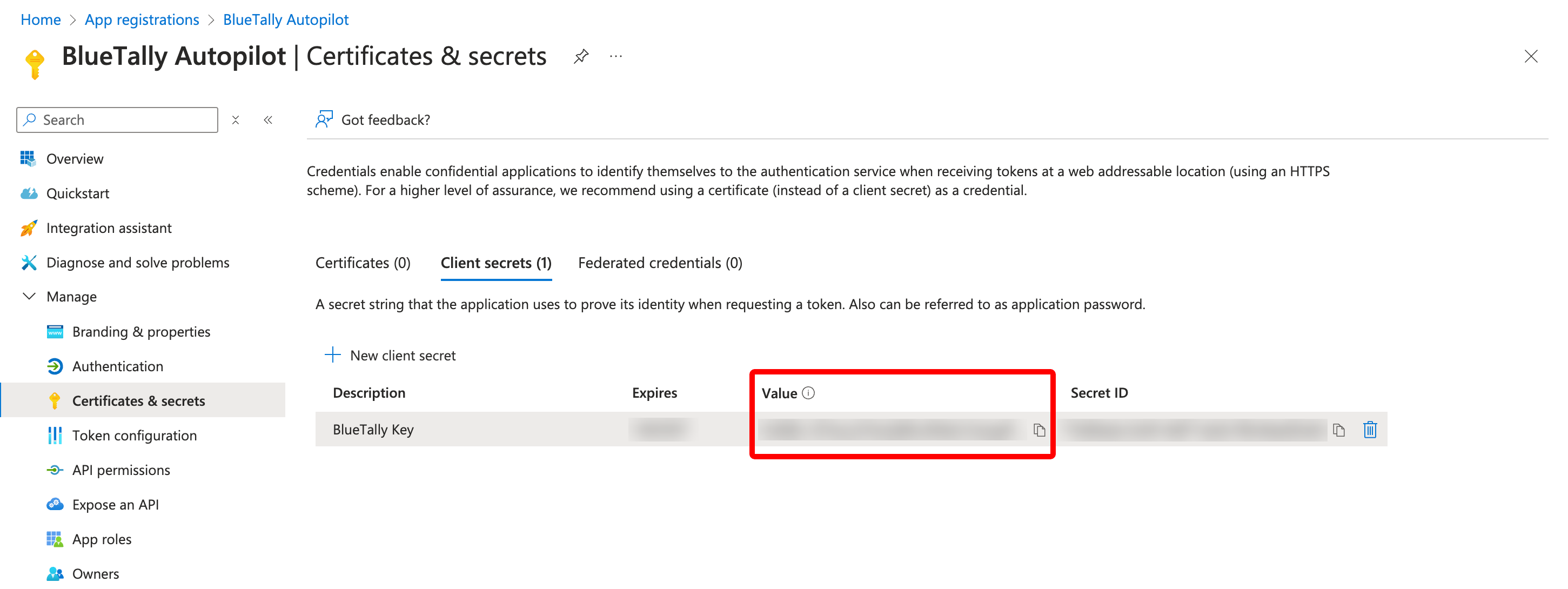The image size is (1568, 589).
Task: Select the Client secrets (1) tab
Action: click(x=496, y=263)
